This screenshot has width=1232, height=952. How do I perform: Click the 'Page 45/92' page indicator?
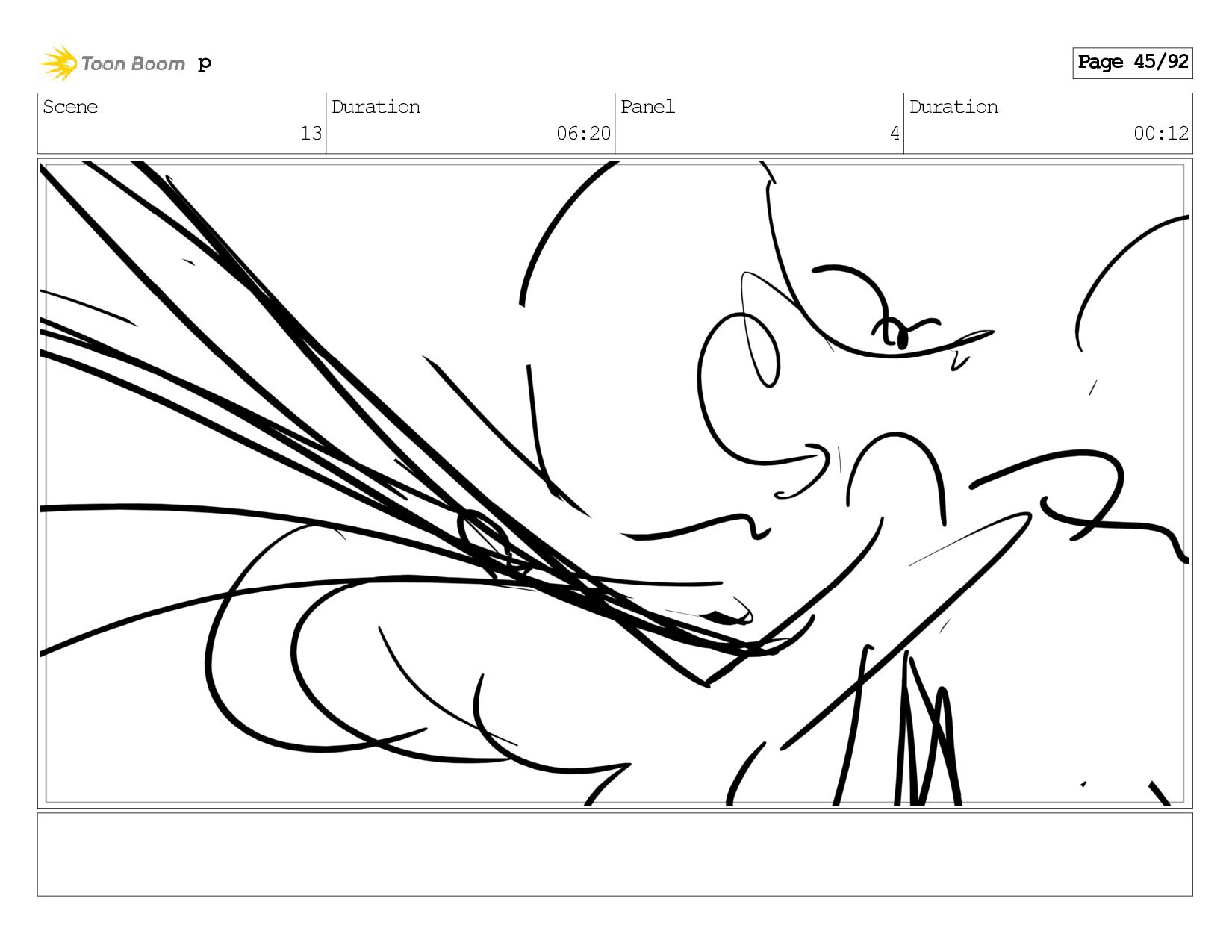[1132, 63]
